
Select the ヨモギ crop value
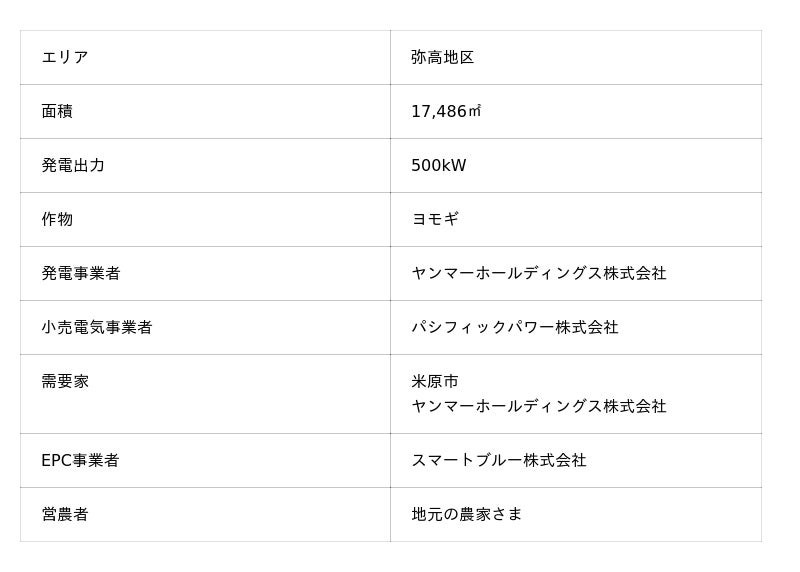tap(435, 220)
